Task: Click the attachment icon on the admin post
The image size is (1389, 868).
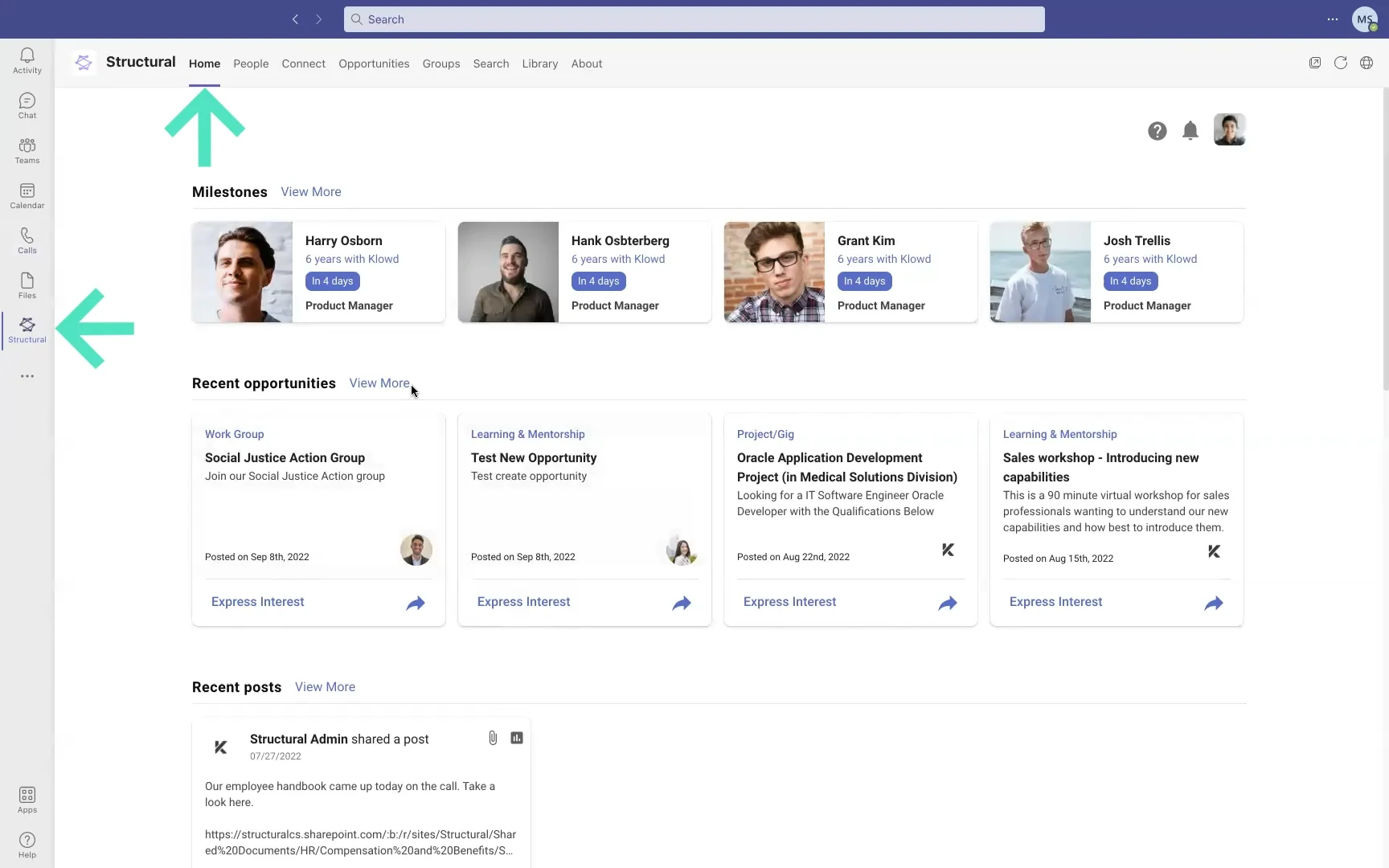Action: tap(493, 737)
